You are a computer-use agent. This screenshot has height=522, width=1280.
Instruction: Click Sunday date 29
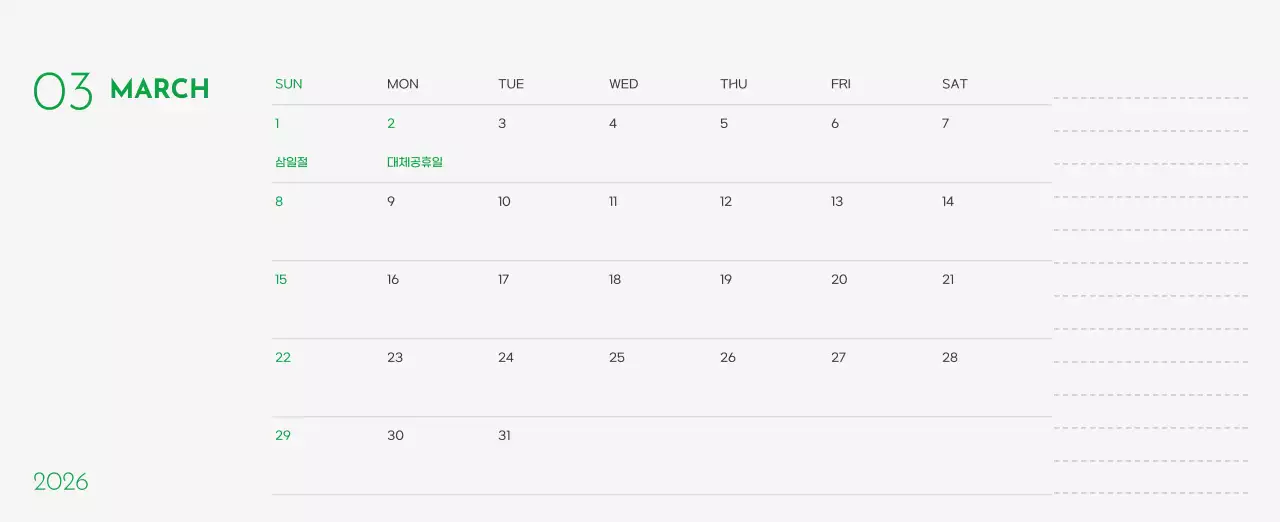[283, 436]
